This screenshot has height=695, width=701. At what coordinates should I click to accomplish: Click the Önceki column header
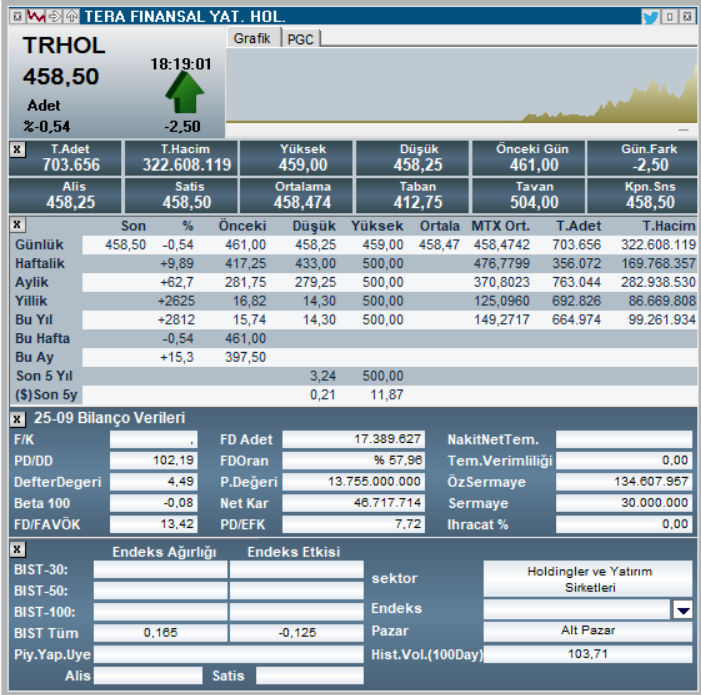(242, 226)
